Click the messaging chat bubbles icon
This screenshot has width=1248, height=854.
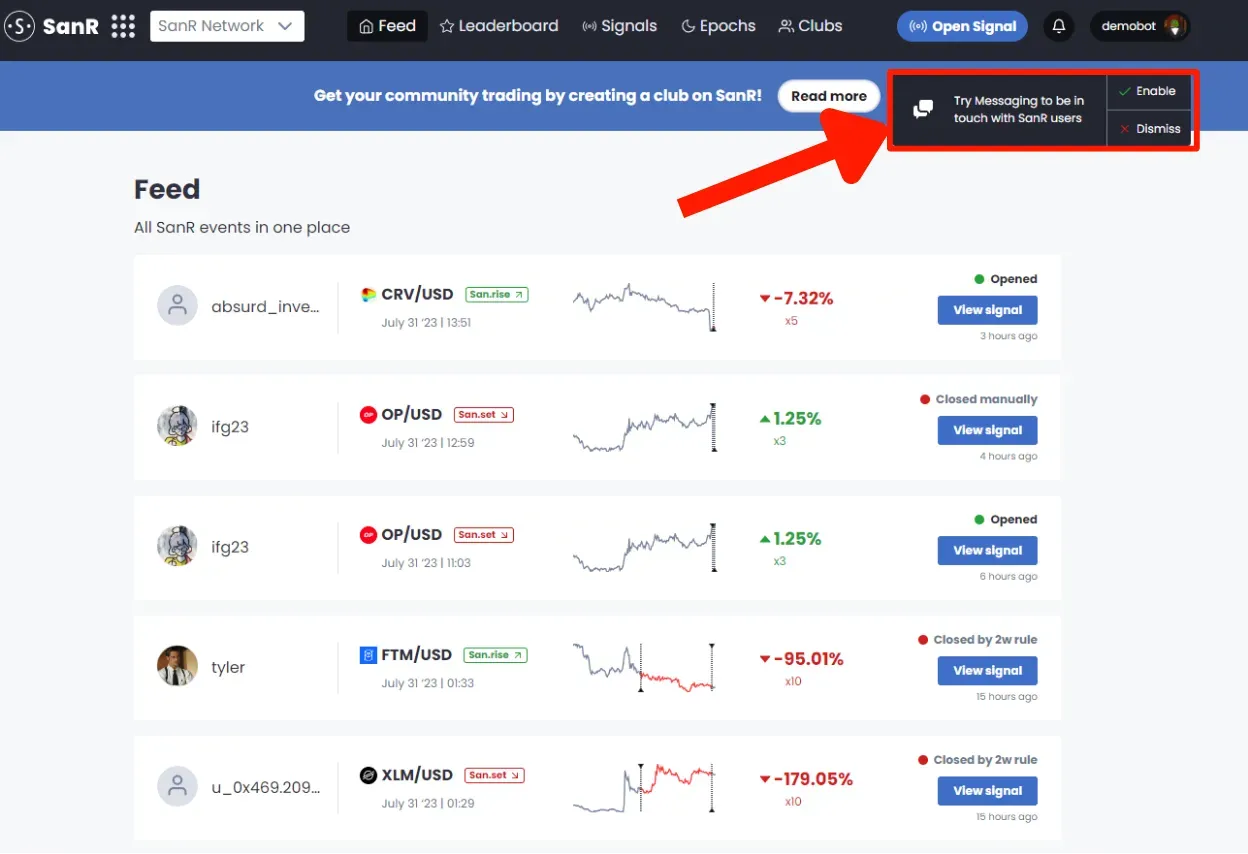(924, 109)
